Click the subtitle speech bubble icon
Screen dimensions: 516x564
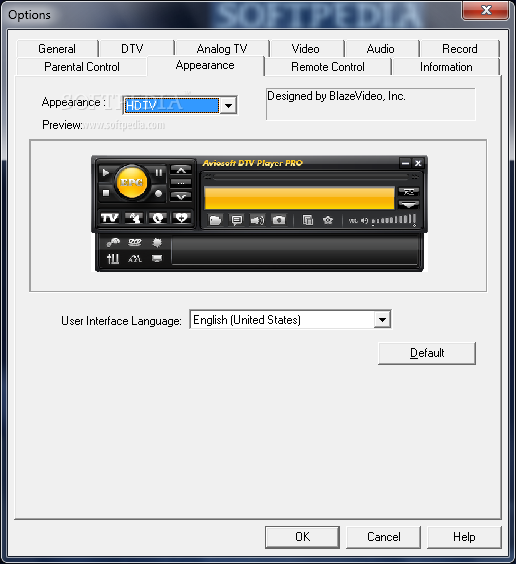click(237, 220)
